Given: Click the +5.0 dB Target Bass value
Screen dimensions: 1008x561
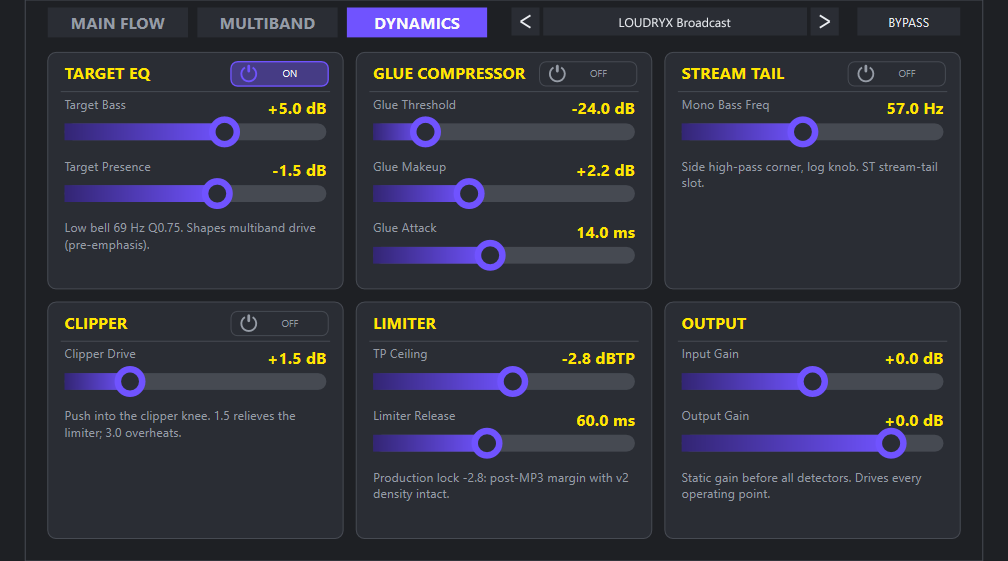Looking at the screenshot, I should pyautogui.click(x=297, y=109).
